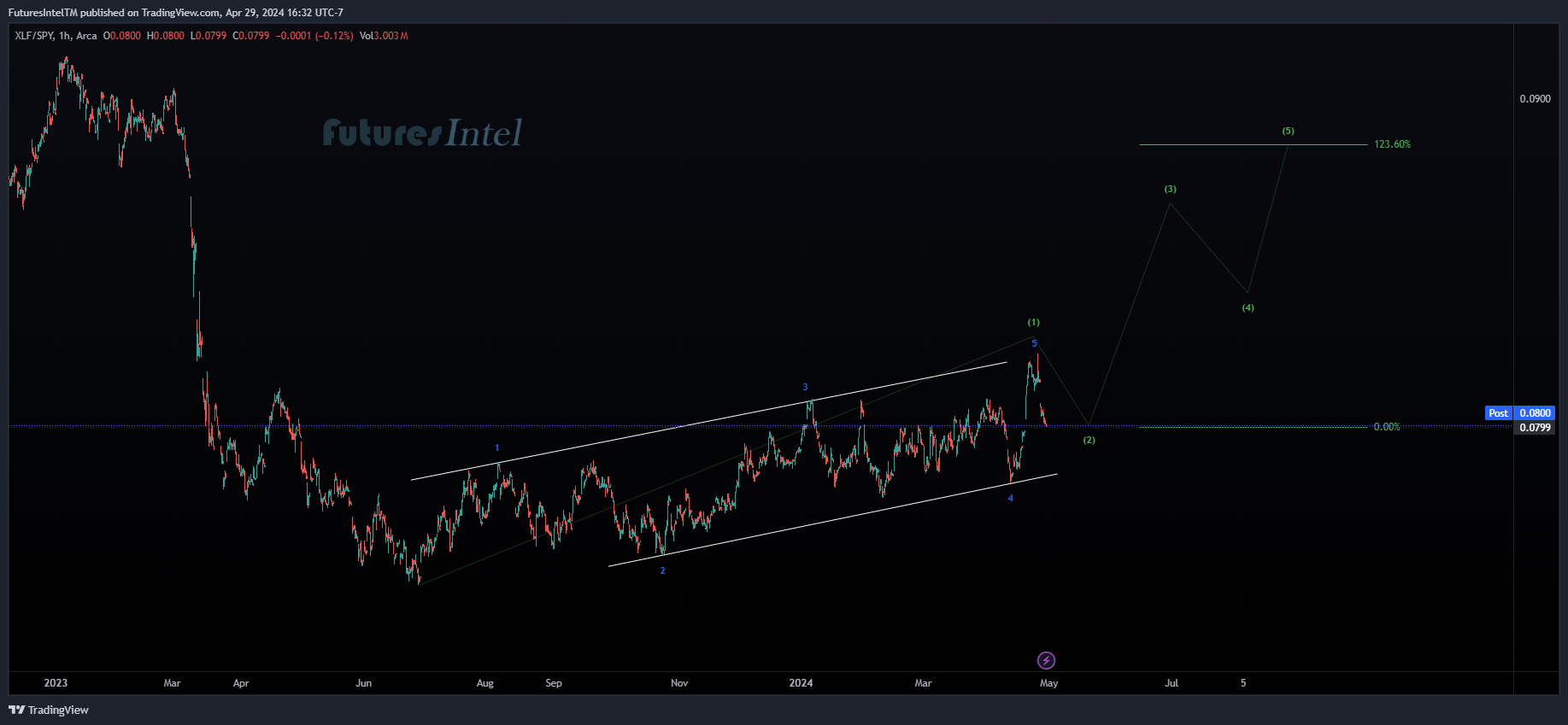
Task: Select the blue wave 3 label
Action: (x=805, y=388)
